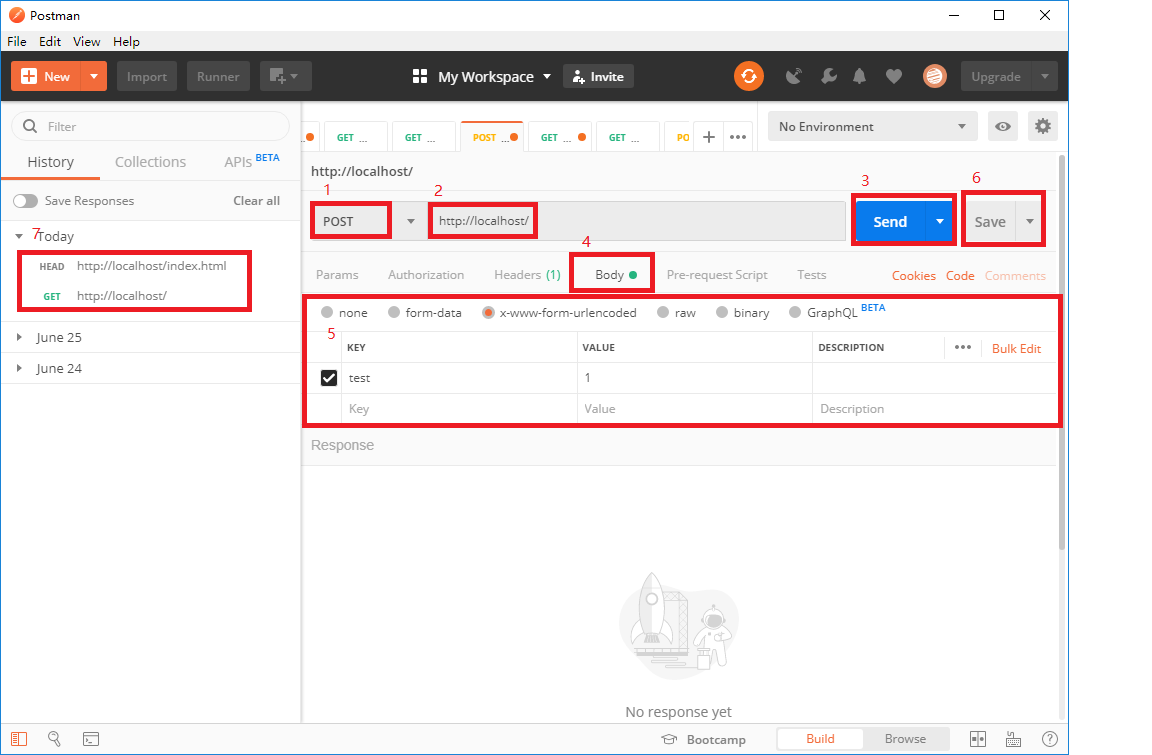Open the Edit menu
The width and height of the screenshot is (1152, 755).
pos(50,41)
